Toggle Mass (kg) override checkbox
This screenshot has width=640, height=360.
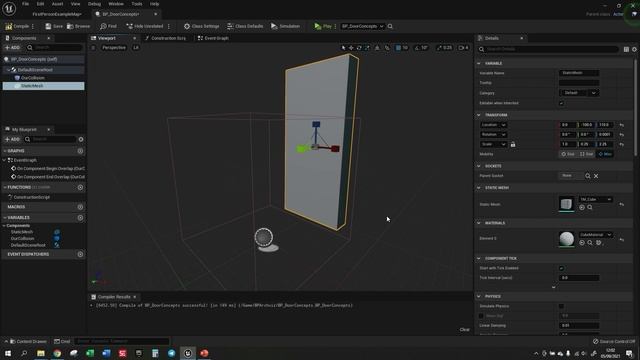pos(481,316)
